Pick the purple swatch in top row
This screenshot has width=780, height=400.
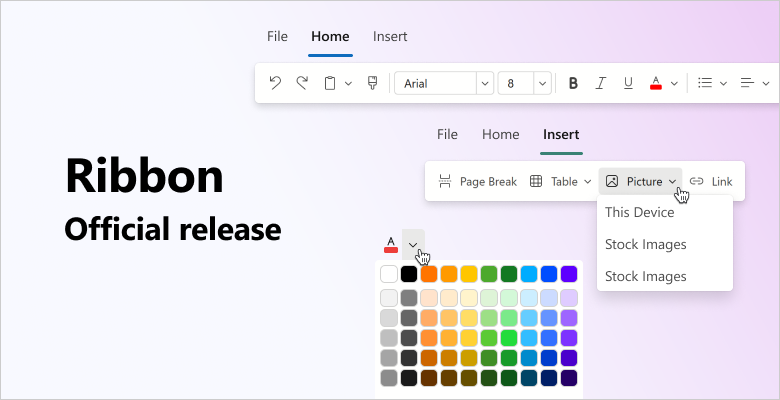pyautogui.click(x=569, y=274)
